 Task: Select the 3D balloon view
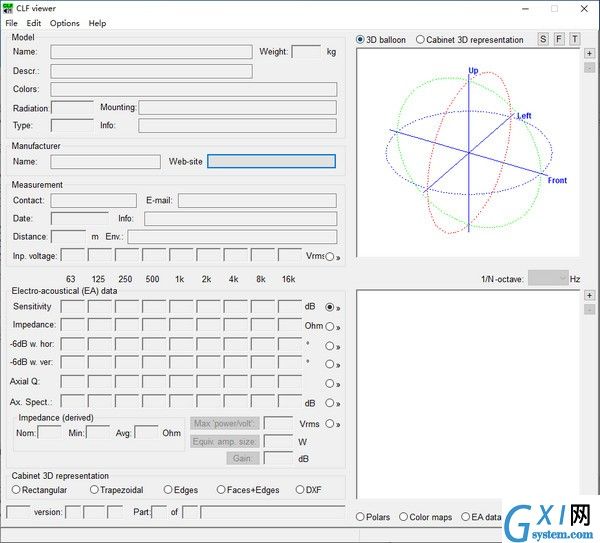(381, 40)
